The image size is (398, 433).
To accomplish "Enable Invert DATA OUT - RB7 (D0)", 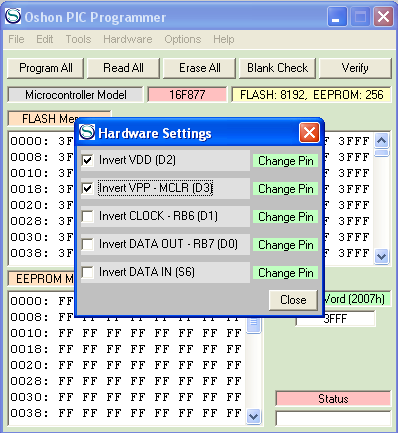I will click(88, 244).
